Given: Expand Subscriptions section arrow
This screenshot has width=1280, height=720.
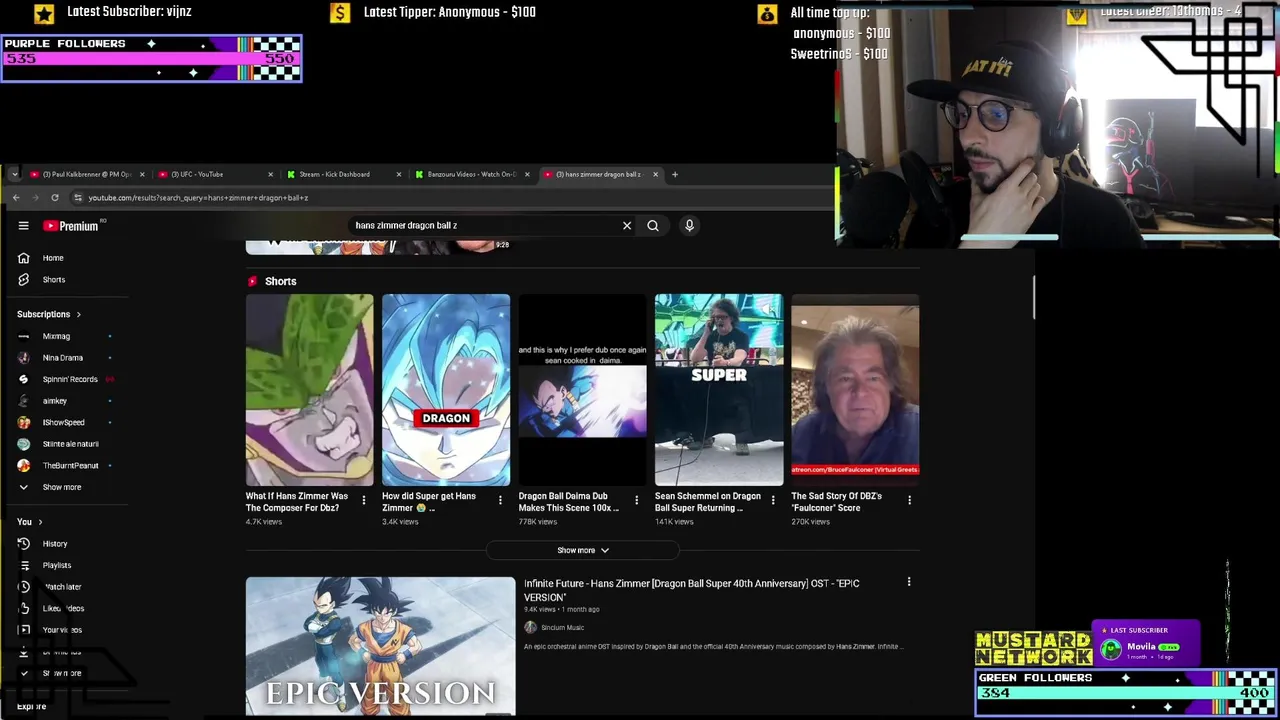Looking at the screenshot, I should pos(78,315).
